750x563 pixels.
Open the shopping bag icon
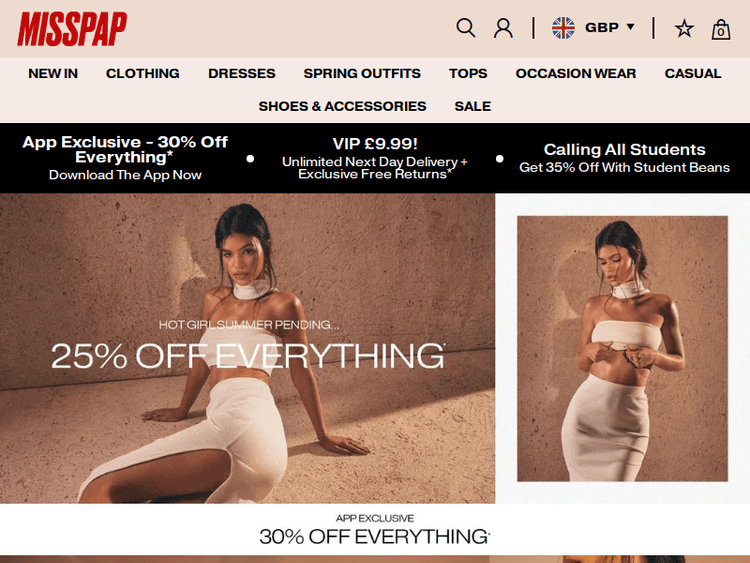(x=720, y=29)
